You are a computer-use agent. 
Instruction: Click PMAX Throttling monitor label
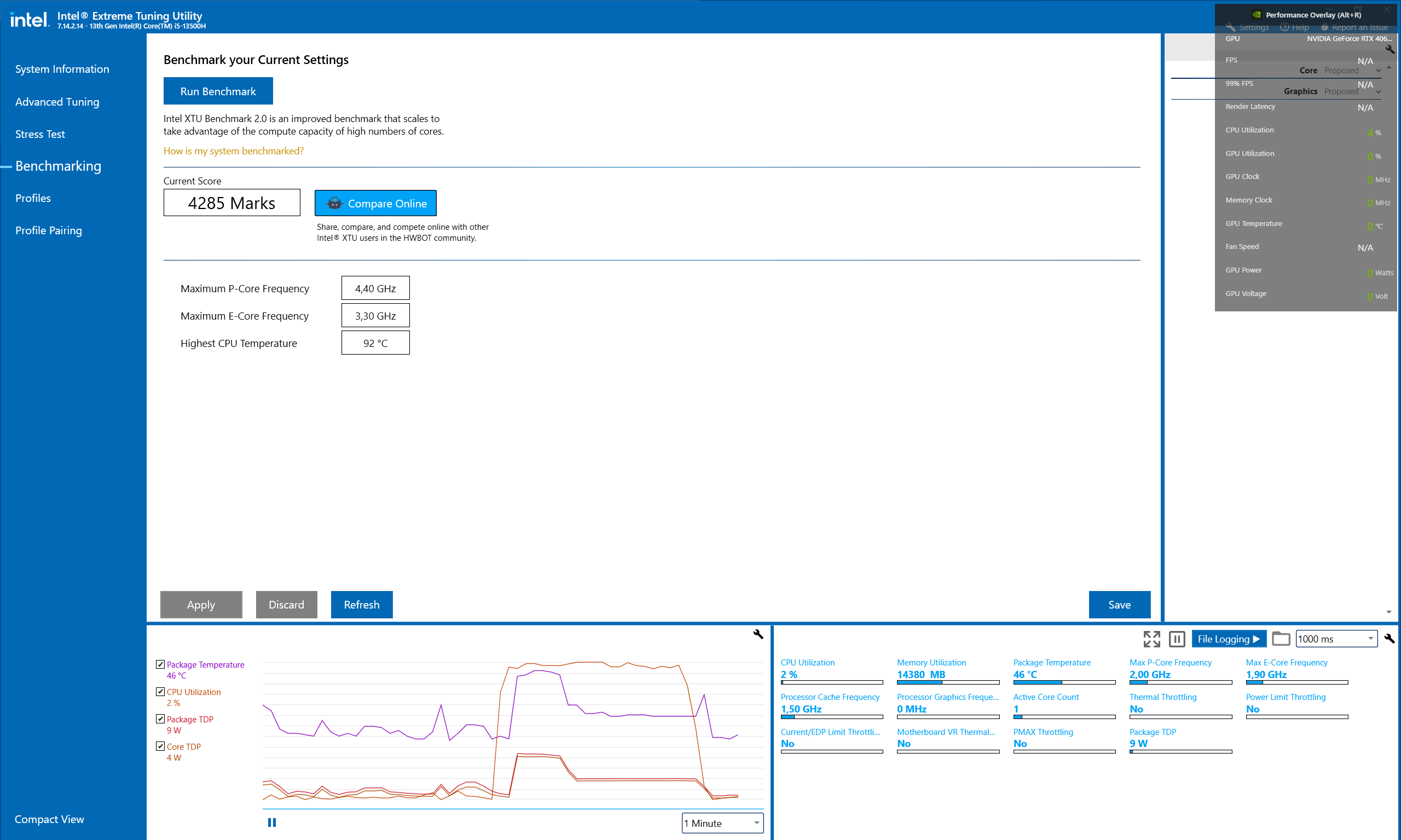1043,732
